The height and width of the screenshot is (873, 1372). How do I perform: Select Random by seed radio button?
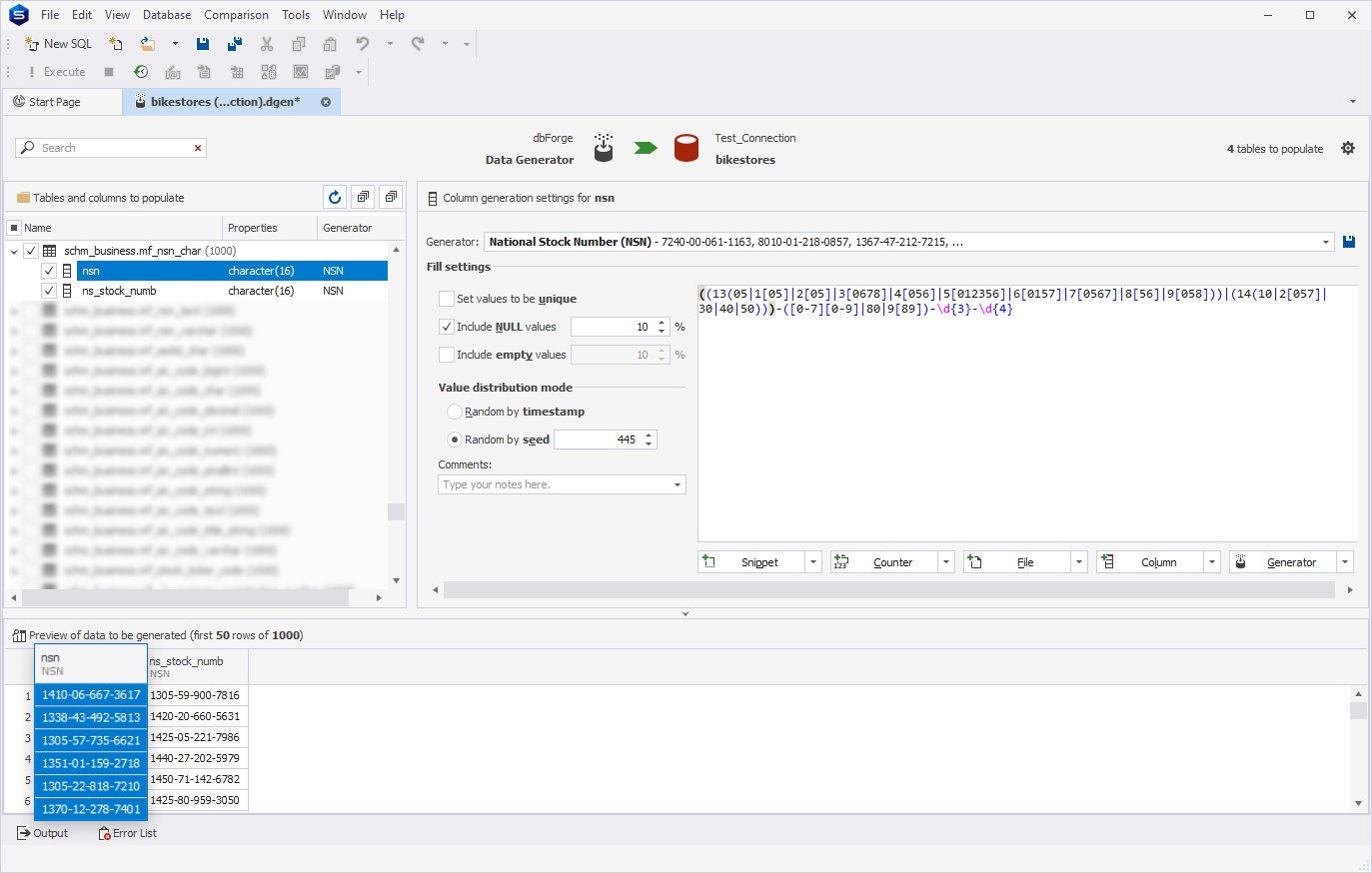pos(455,439)
